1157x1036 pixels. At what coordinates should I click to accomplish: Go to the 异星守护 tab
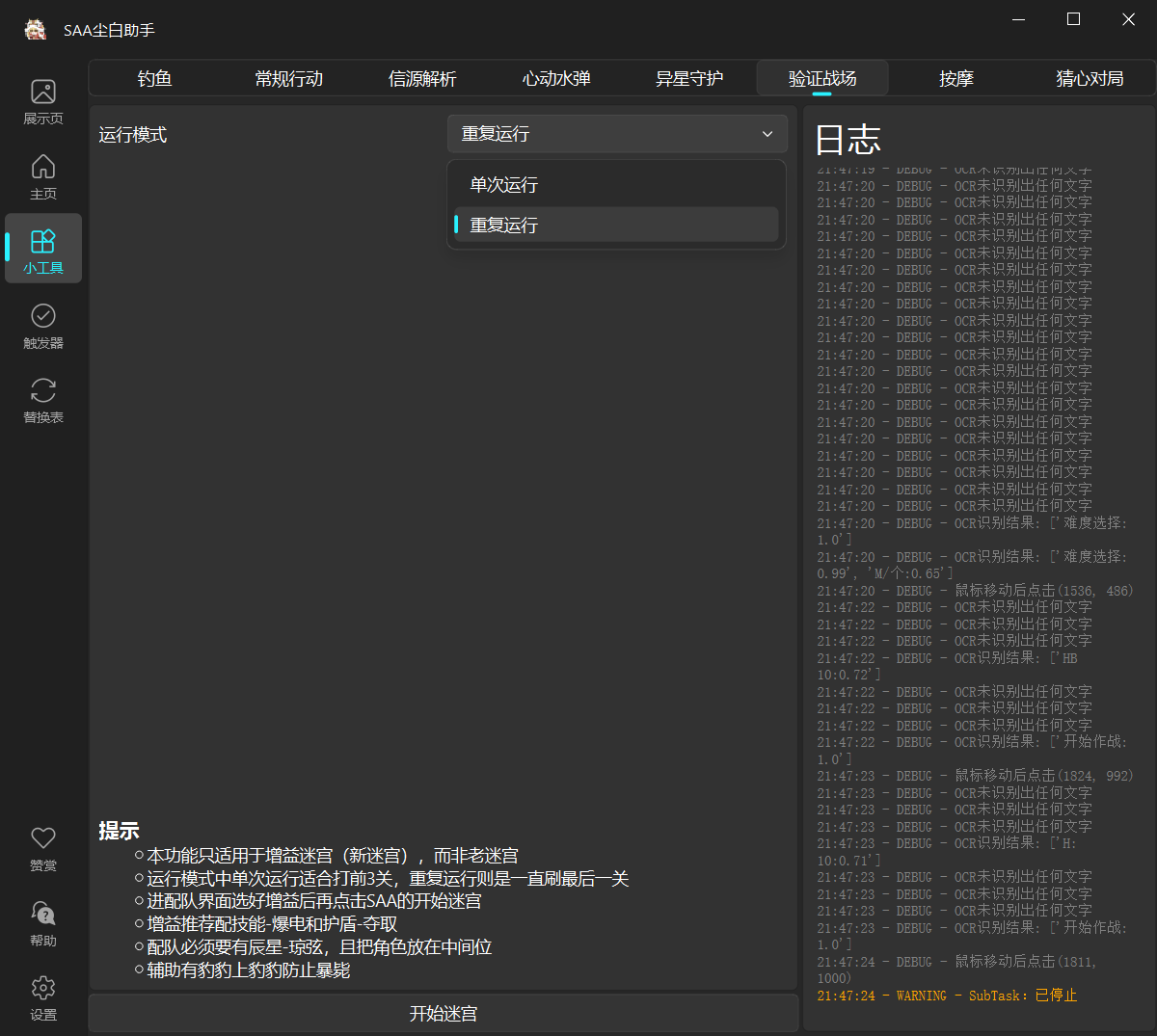tap(689, 79)
